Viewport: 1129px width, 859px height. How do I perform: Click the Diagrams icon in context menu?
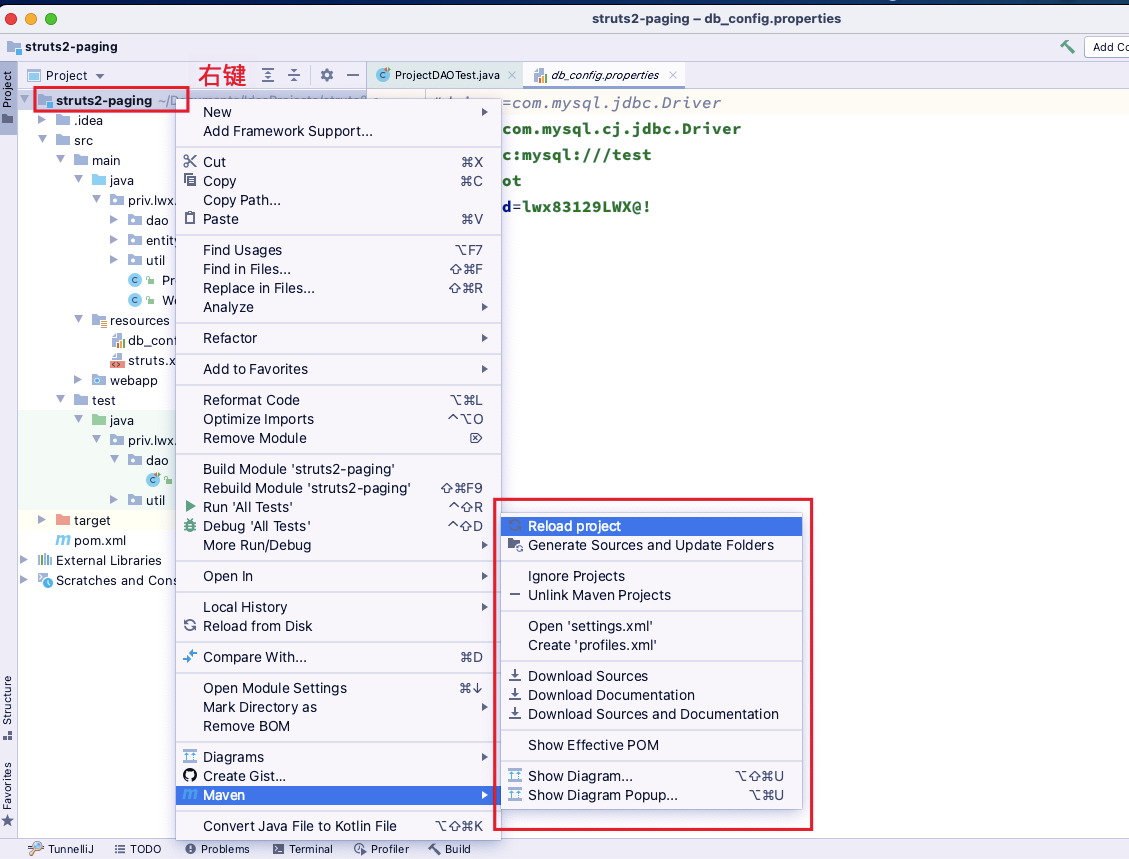point(189,756)
